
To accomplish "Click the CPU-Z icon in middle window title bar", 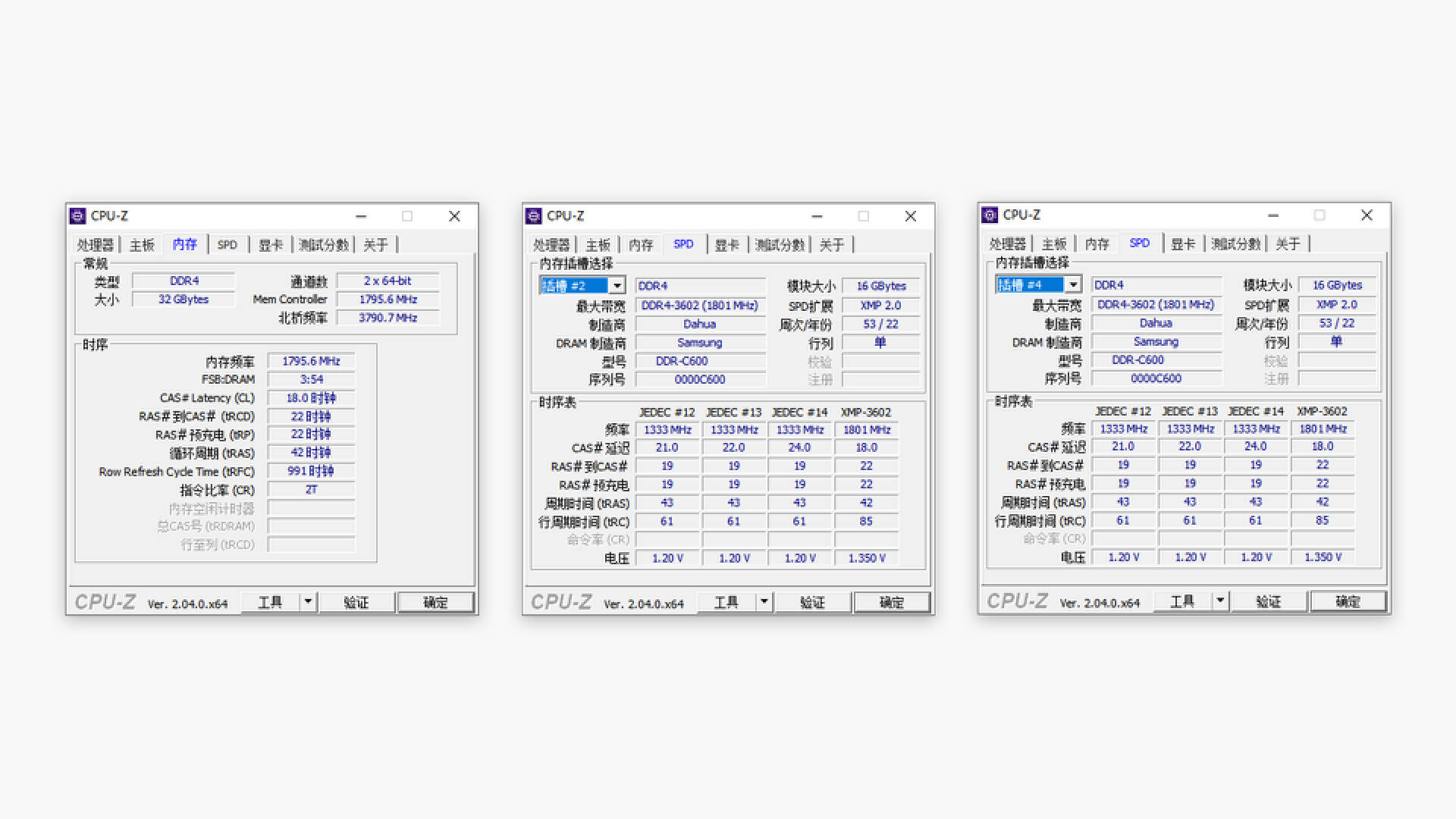I will [534, 216].
